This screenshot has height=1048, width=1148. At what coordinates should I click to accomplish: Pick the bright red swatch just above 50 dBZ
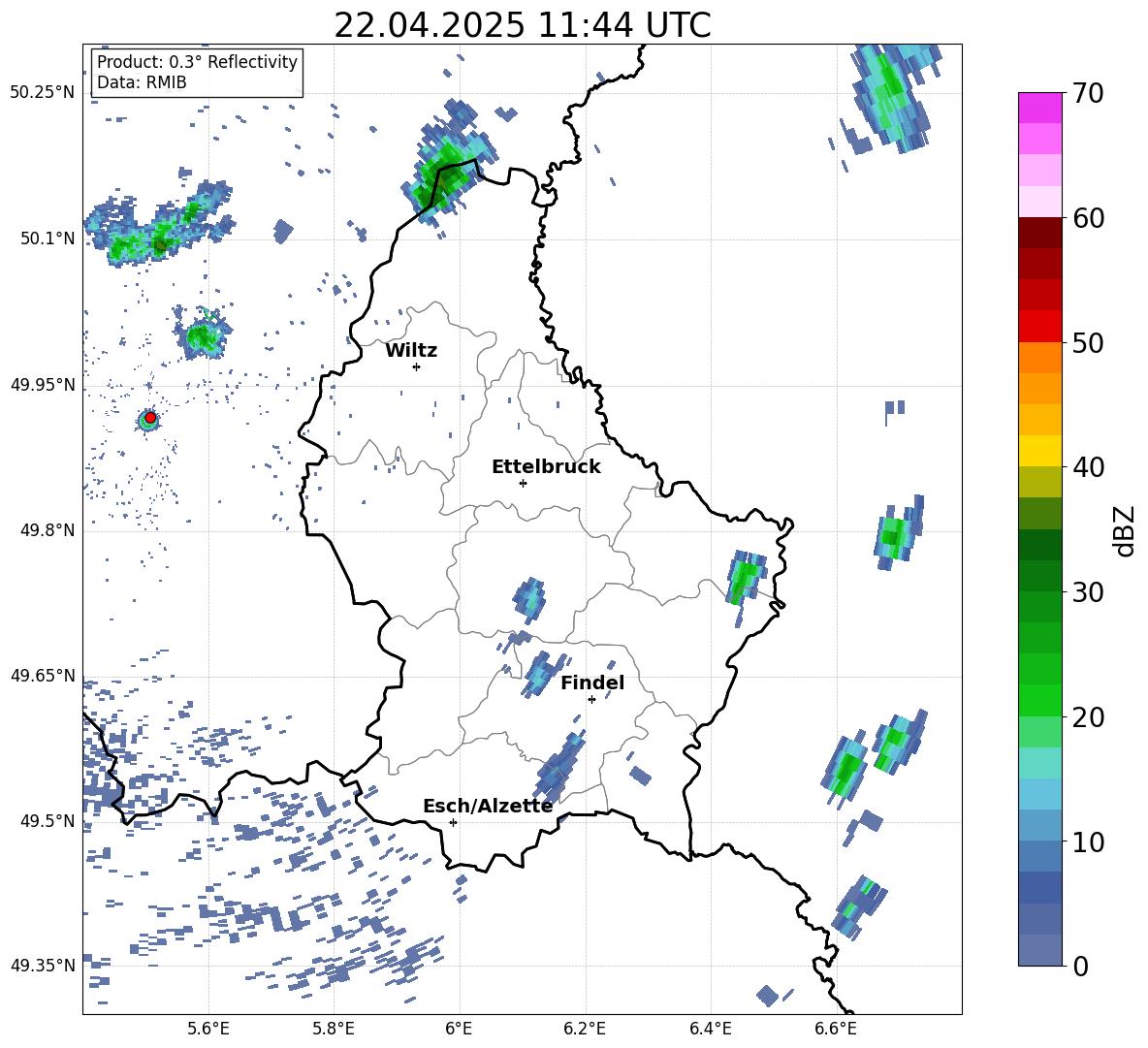[1039, 327]
